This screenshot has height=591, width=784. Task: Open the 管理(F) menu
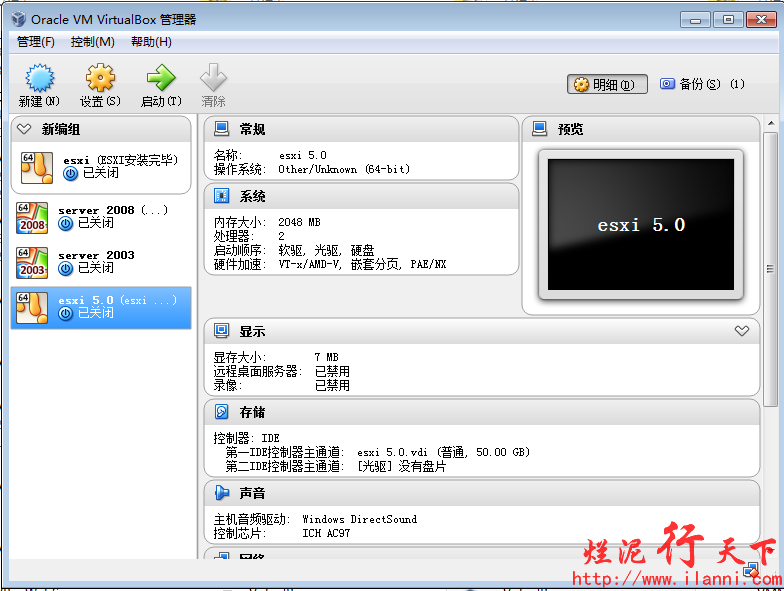(36, 42)
